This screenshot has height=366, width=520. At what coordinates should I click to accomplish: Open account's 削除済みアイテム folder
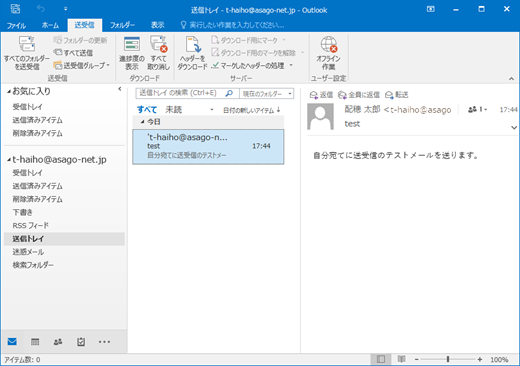[37, 199]
